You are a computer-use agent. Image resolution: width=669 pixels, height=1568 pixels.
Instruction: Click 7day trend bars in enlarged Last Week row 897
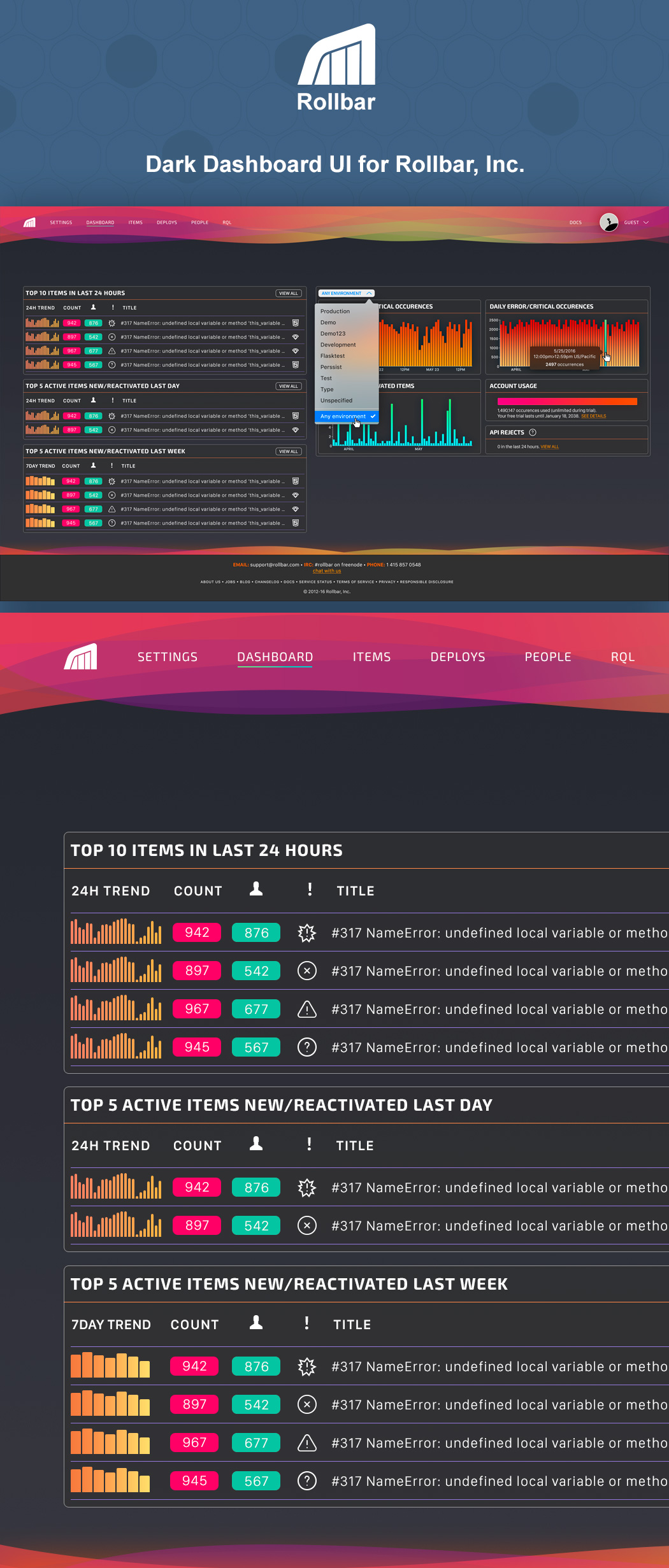(x=110, y=1404)
